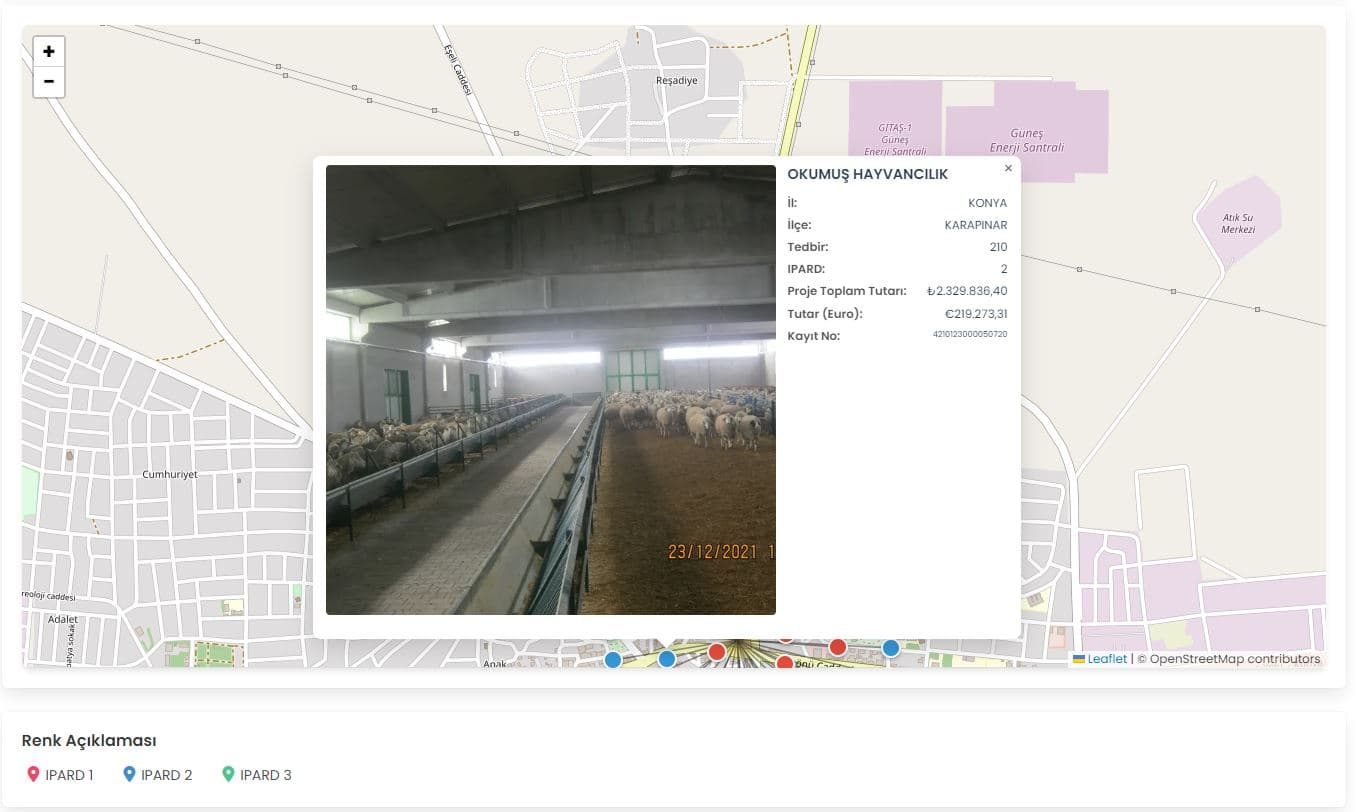Image resolution: width=1355 pixels, height=812 pixels.
Task: Select the red marker left of the rightmost blue marker
Action: [x=838, y=647]
